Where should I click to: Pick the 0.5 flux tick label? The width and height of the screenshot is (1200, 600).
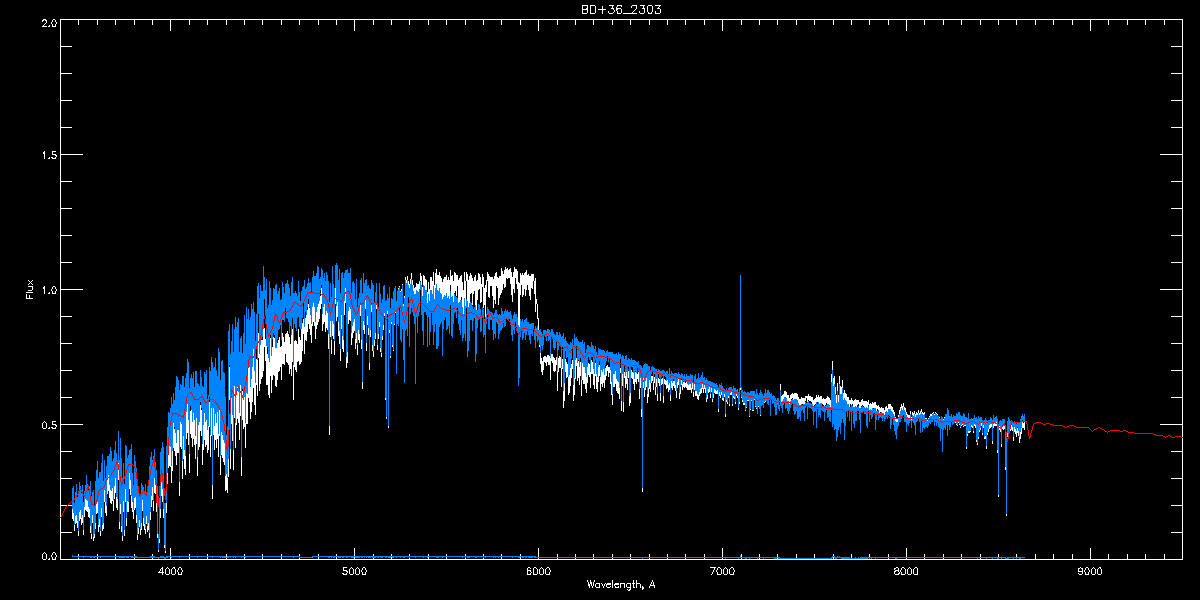(49, 424)
